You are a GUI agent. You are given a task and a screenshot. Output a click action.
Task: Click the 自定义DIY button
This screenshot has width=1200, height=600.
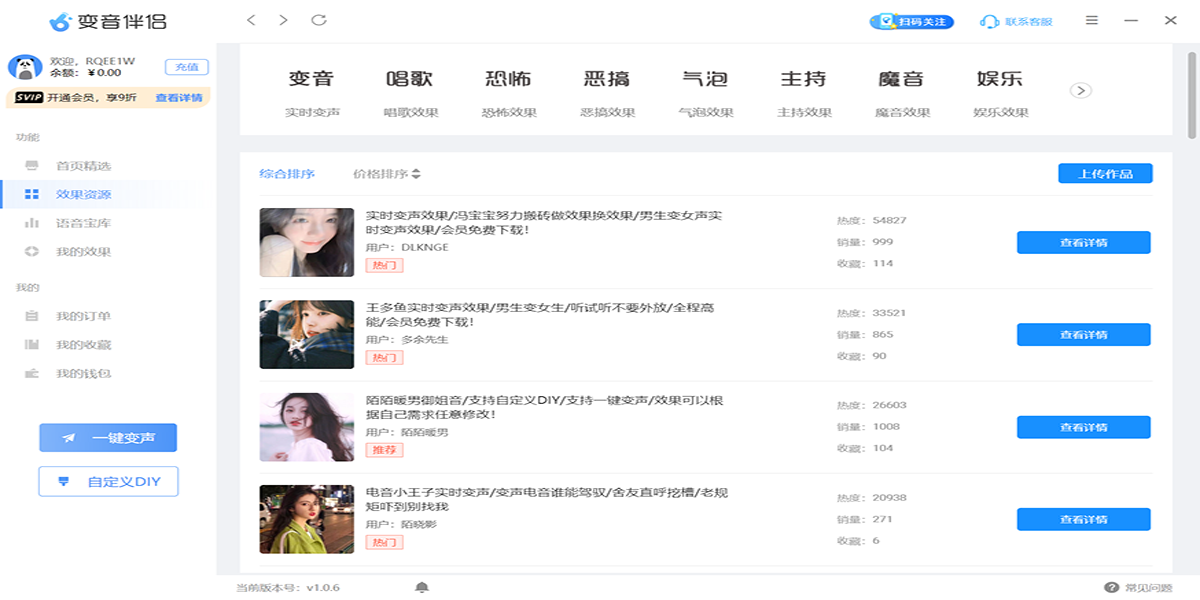coord(108,481)
